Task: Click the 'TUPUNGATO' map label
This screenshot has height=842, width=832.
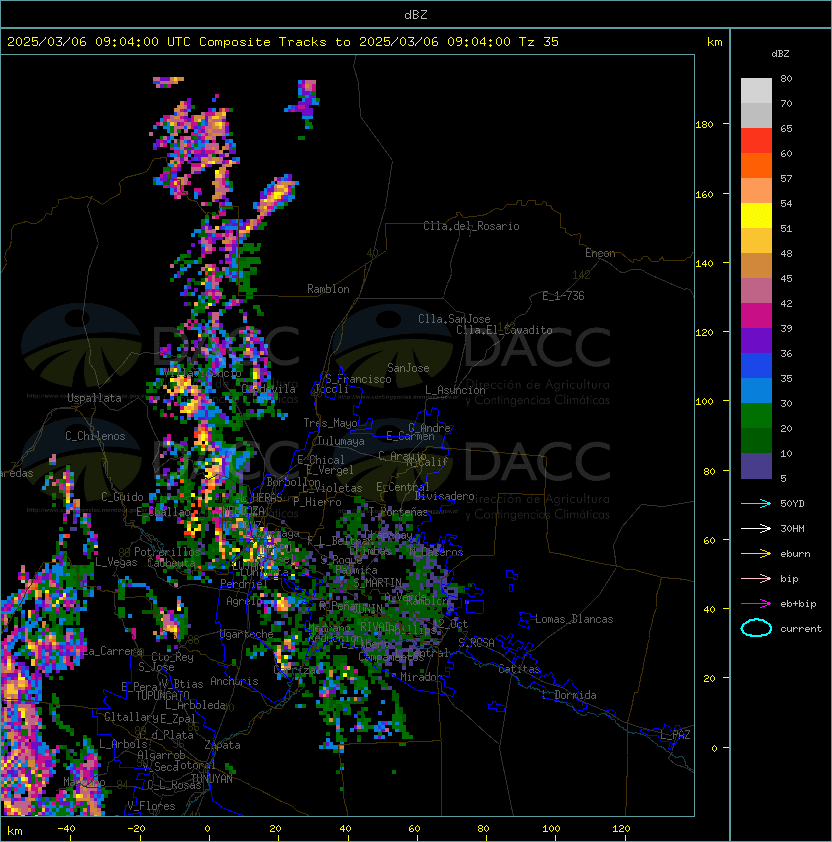Action: point(162,696)
